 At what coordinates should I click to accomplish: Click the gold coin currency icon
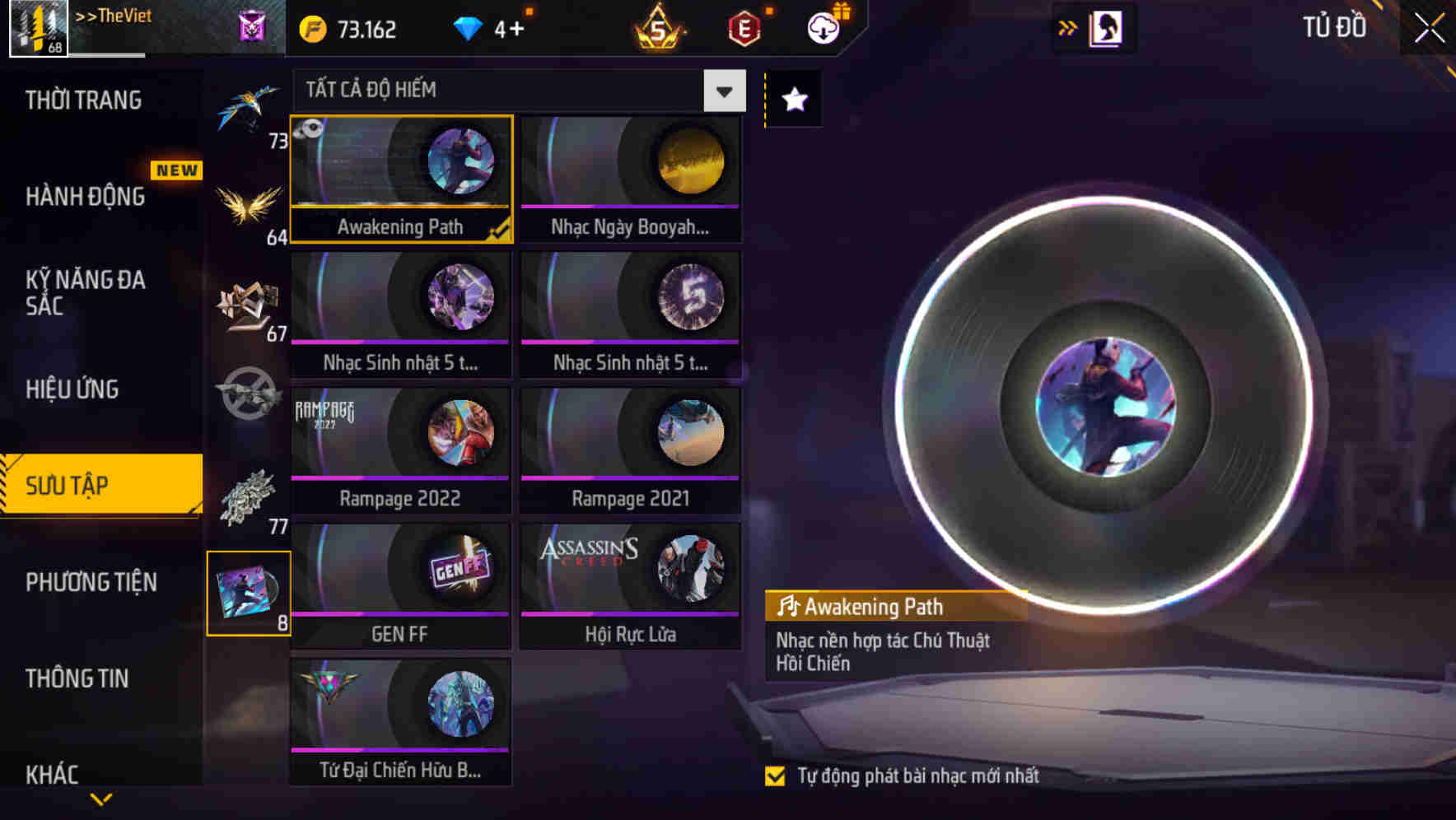point(313,30)
